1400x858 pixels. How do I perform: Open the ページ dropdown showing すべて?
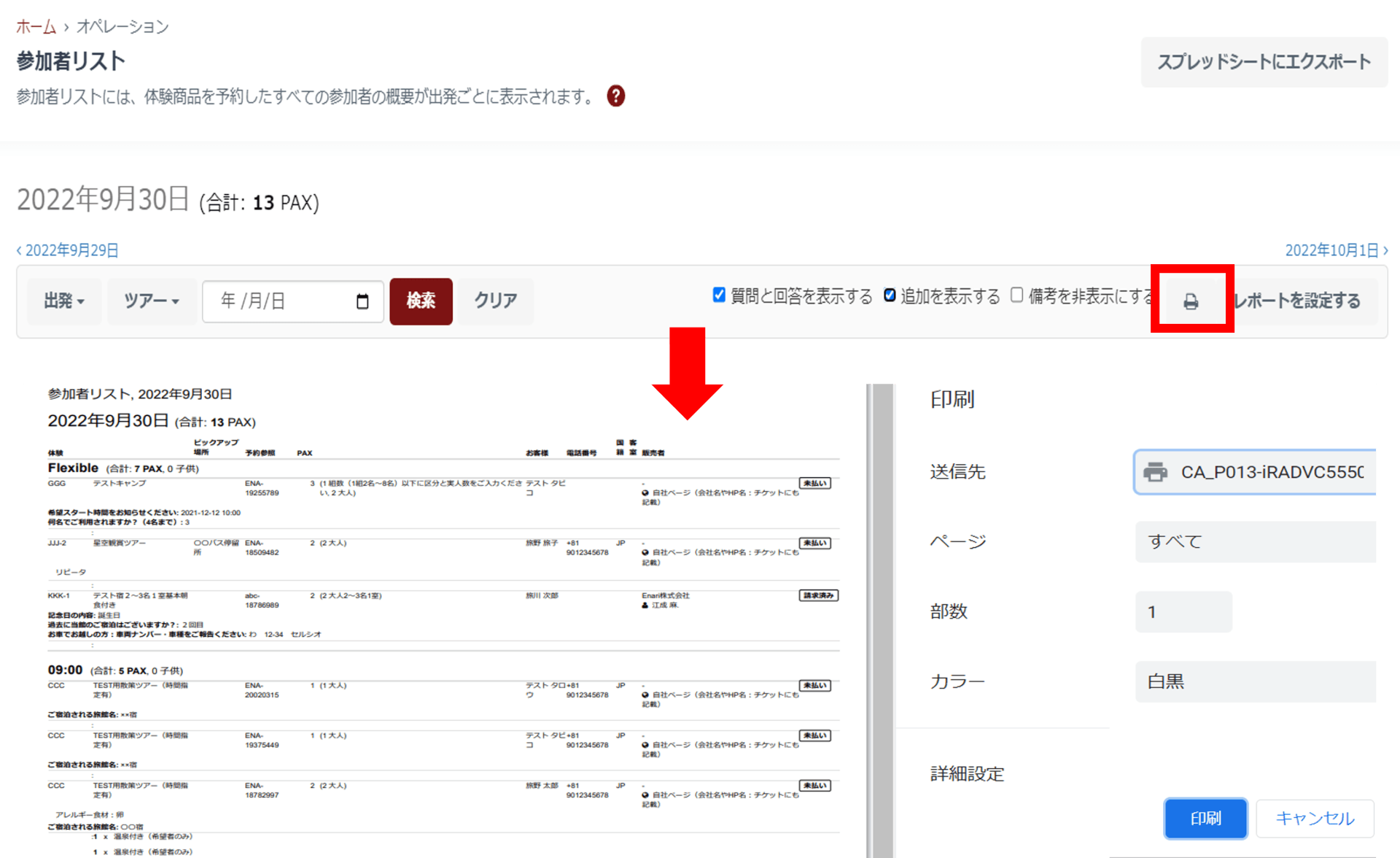point(1254,541)
